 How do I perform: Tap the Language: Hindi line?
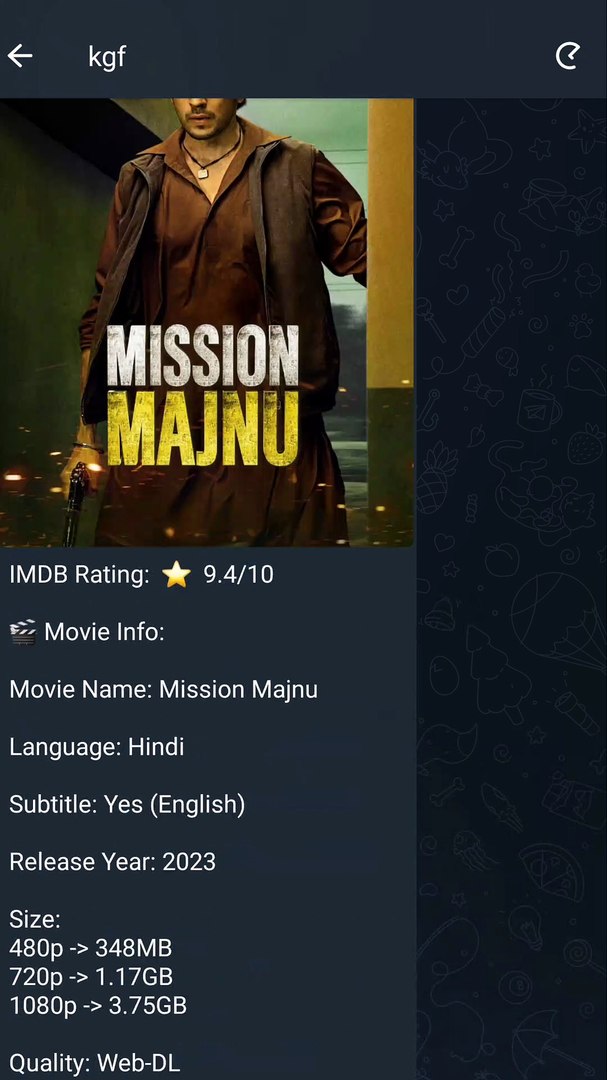[96, 747]
